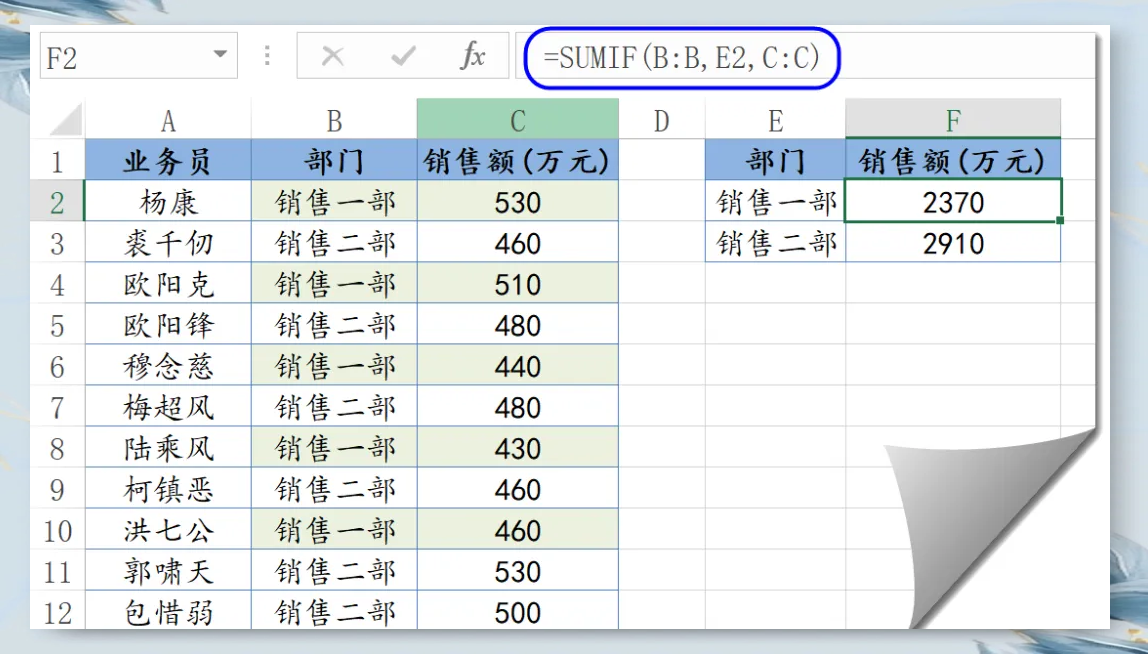
Task: Select cell with name 洪七公
Action: [168, 529]
